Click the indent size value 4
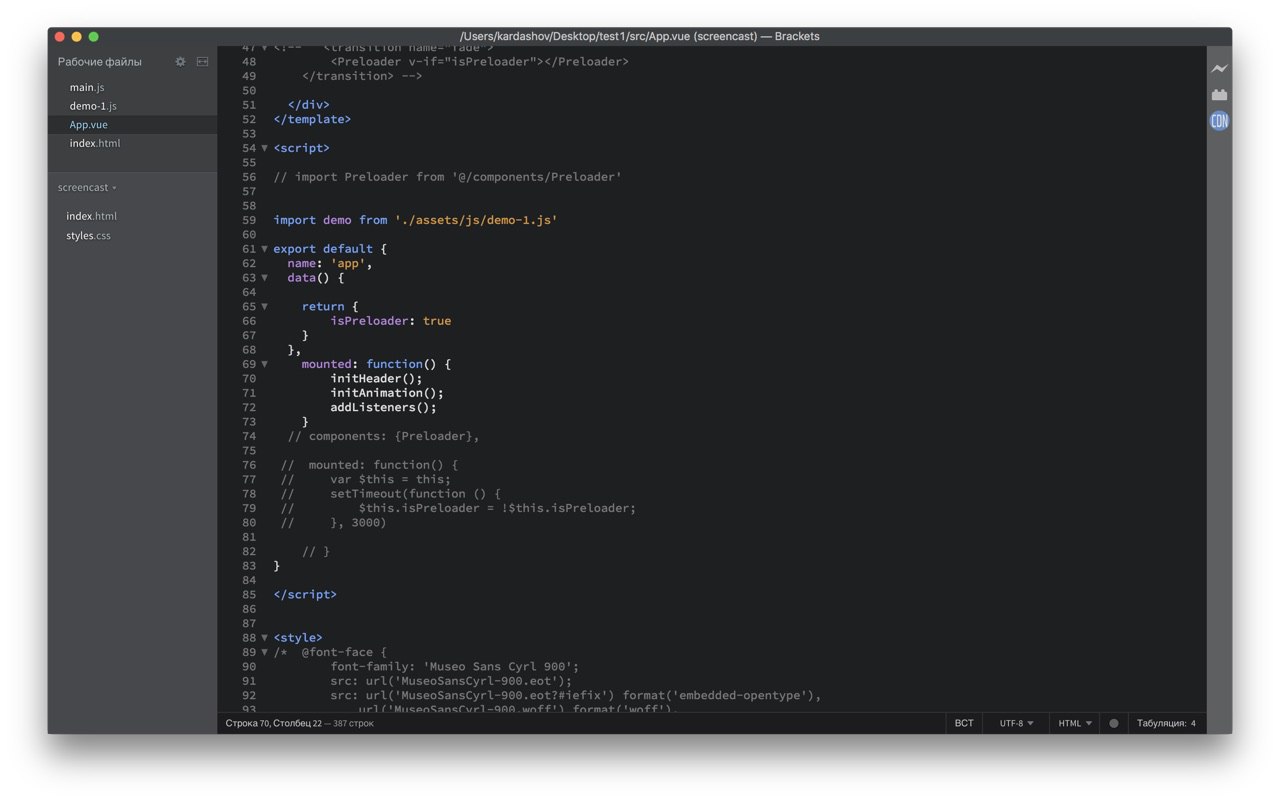This screenshot has width=1280, height=802. tap(1193, 723)
